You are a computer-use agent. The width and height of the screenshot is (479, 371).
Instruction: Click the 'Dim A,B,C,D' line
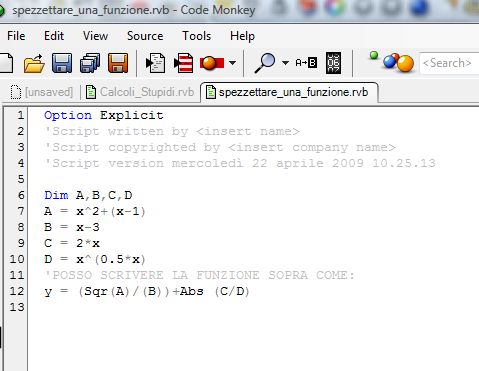pyautogui.click(x=88, y=195)
